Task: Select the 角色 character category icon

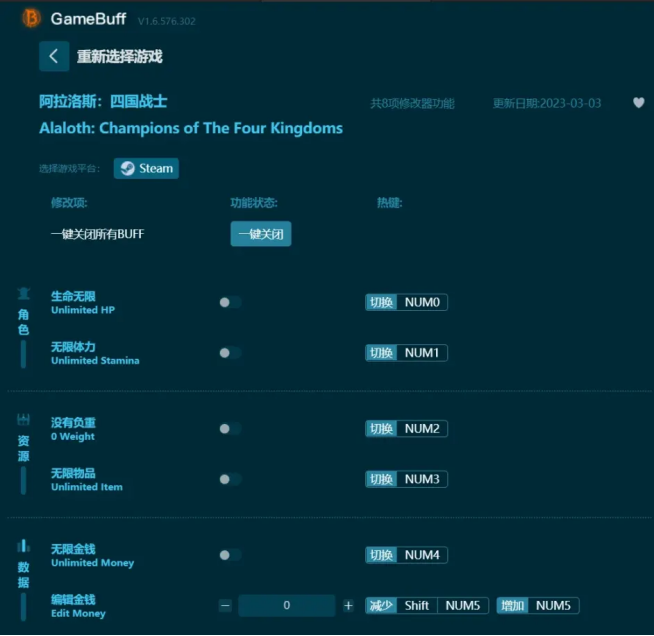Action: [23, 294]
